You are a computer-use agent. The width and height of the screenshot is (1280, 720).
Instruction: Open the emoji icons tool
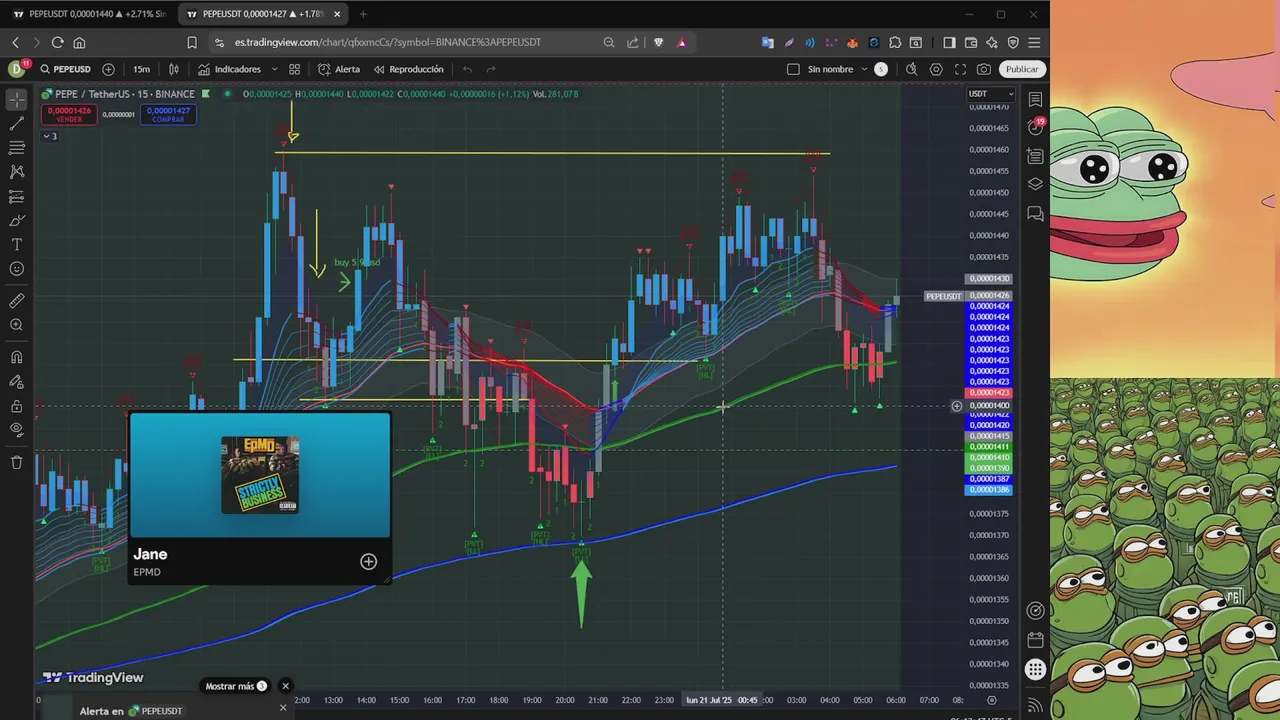16,269
